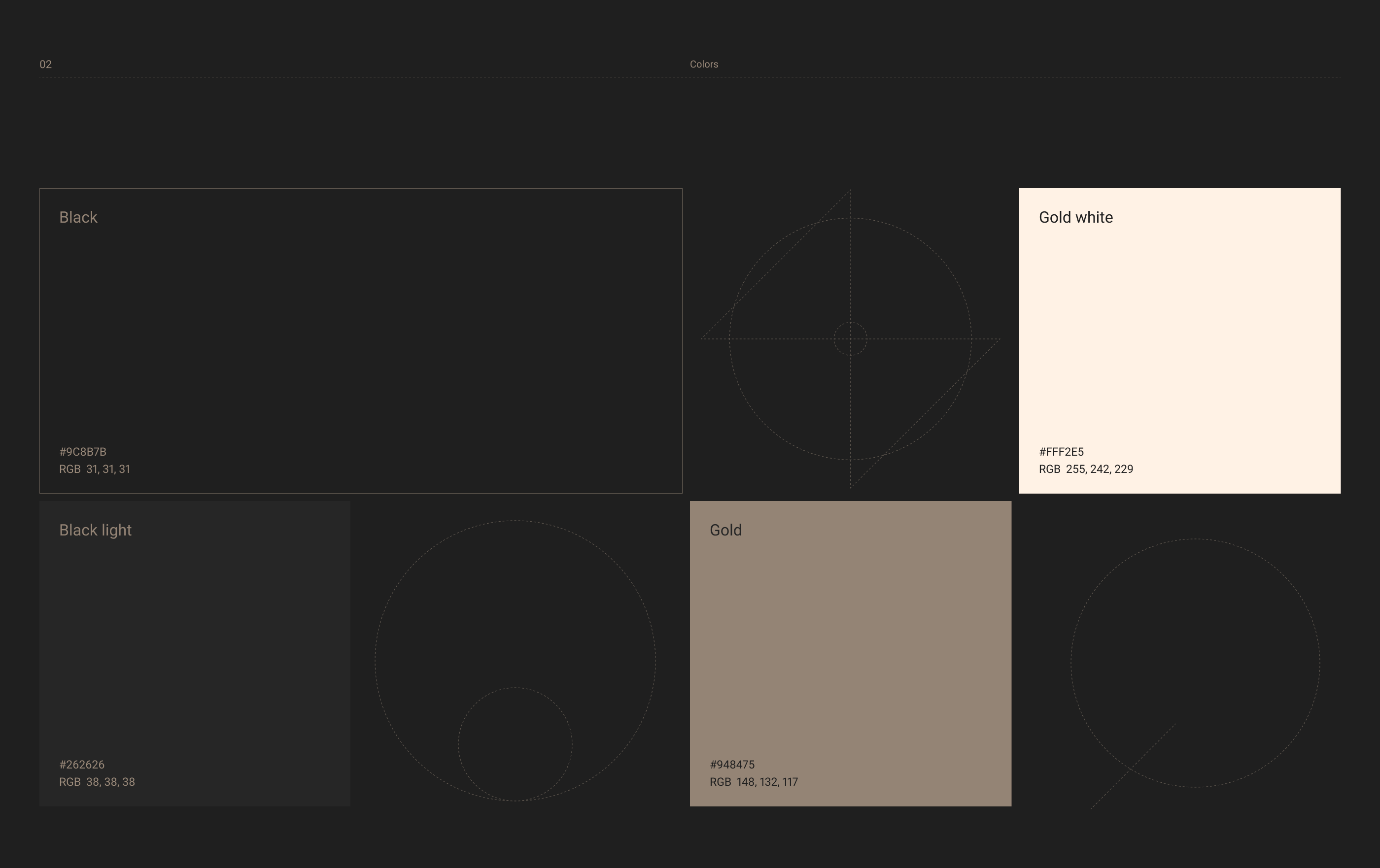Image resolution: width=1380 pixels, height=868 pixels.
Task: Click the RGB 31, 31, 31 text
Action: [x=95, y=468]
